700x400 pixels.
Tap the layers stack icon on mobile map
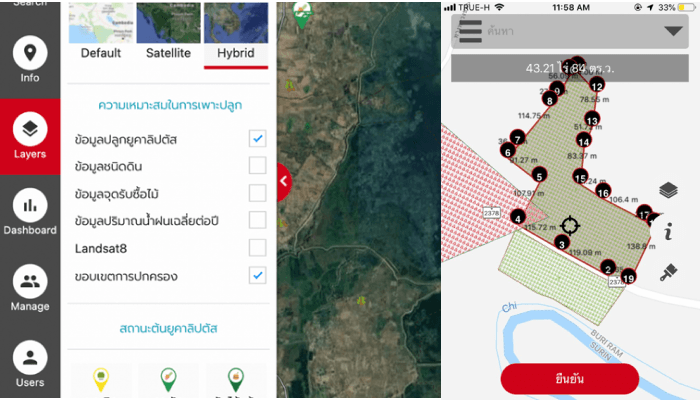coord(668,190)
